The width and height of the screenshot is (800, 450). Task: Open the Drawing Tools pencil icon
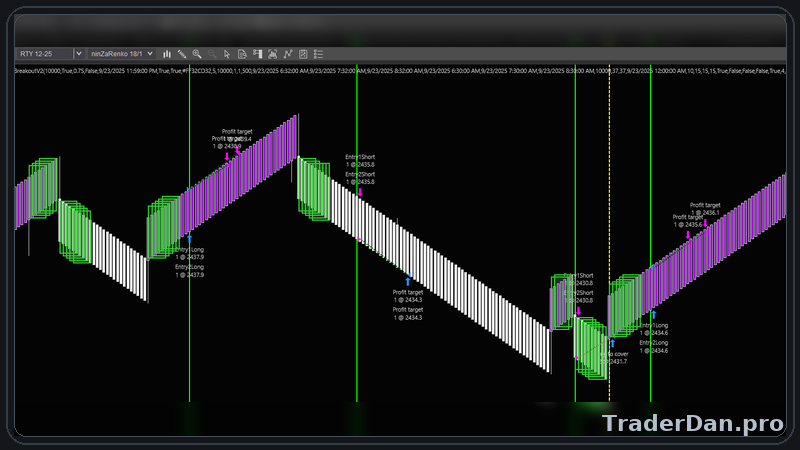coord(181,54)
